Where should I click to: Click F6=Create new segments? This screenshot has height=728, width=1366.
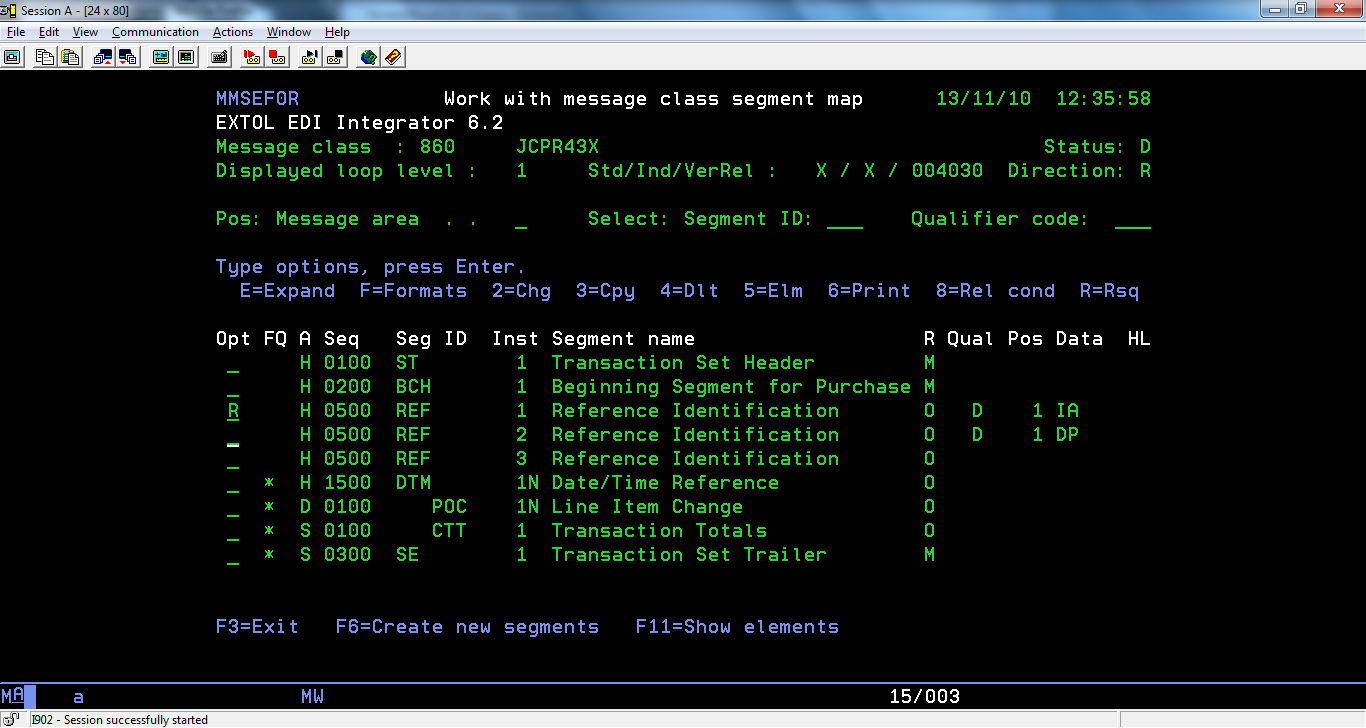[x=467, y=627]
